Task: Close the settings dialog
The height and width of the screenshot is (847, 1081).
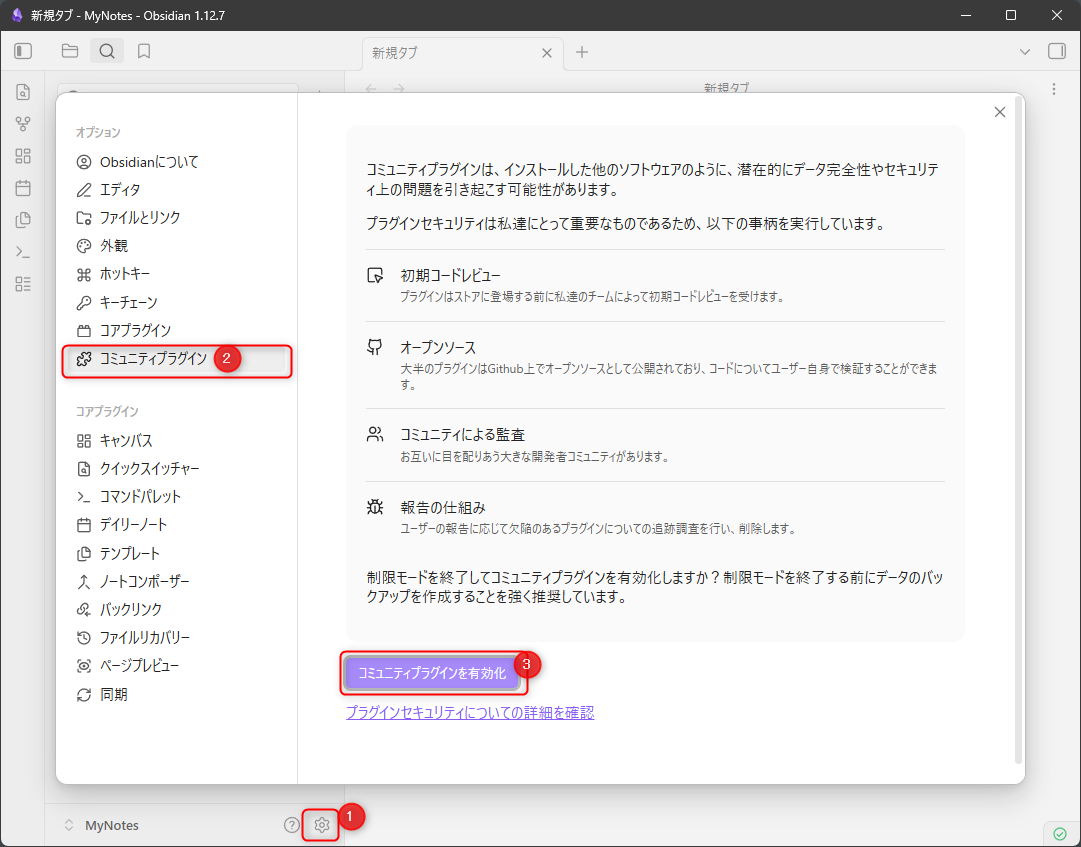Action: pyautogui.click(x=1000, y=112)
